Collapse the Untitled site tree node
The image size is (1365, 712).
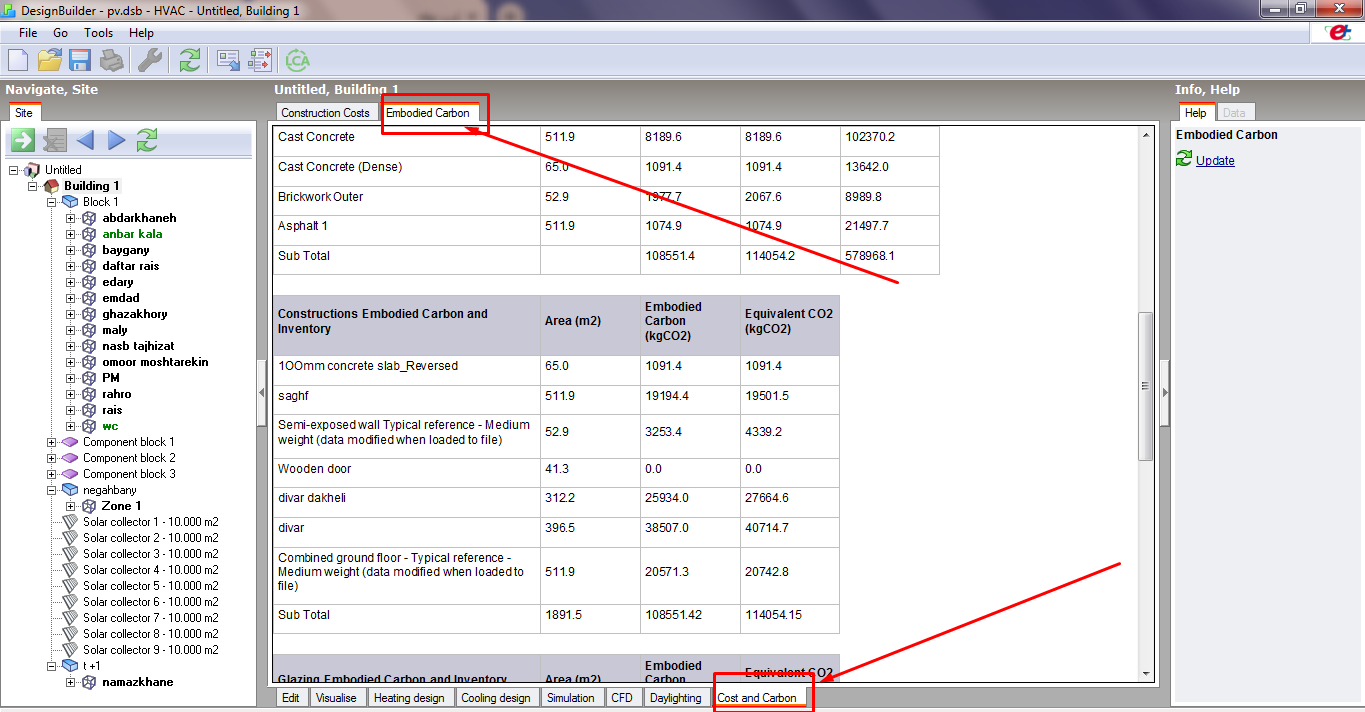(14, 170)
